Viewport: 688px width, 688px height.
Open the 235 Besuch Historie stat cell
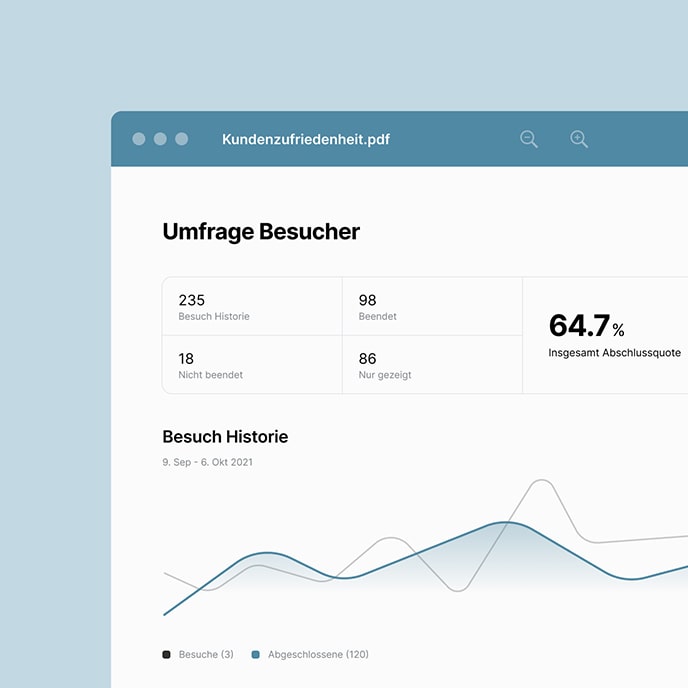click(252, 306)
